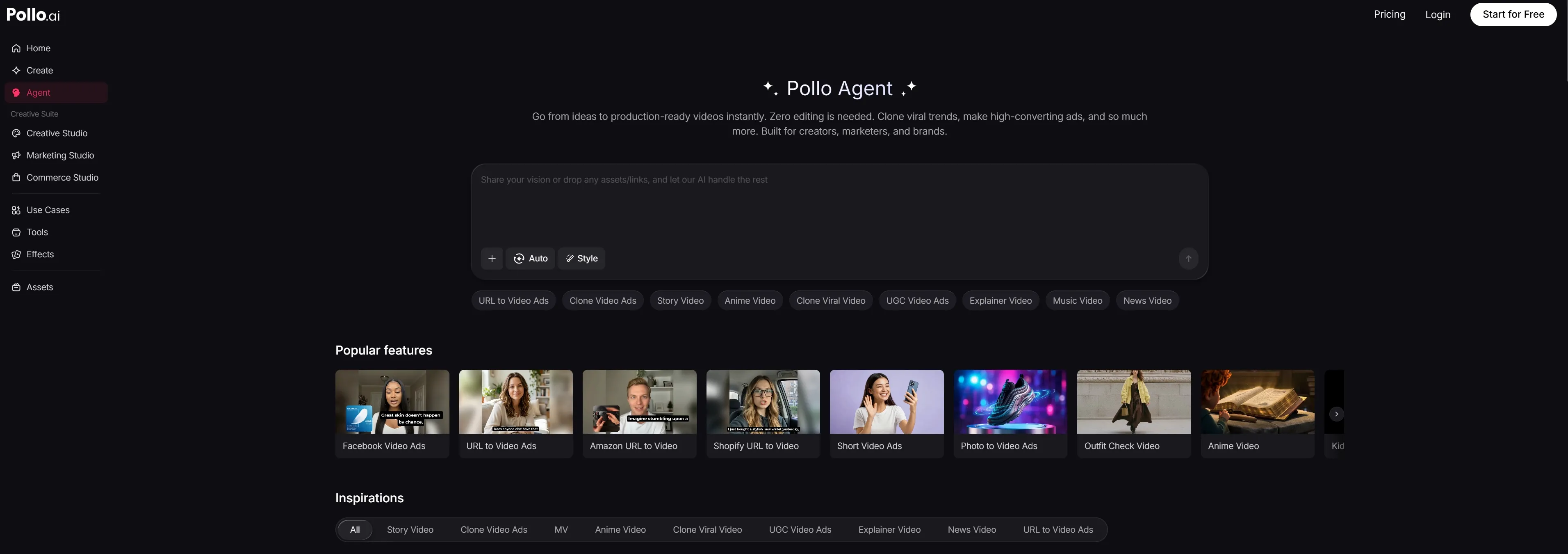Open Creative Studio from the sidebar
The width and height of the screenshot is (1568, 554).
(56, 133)
